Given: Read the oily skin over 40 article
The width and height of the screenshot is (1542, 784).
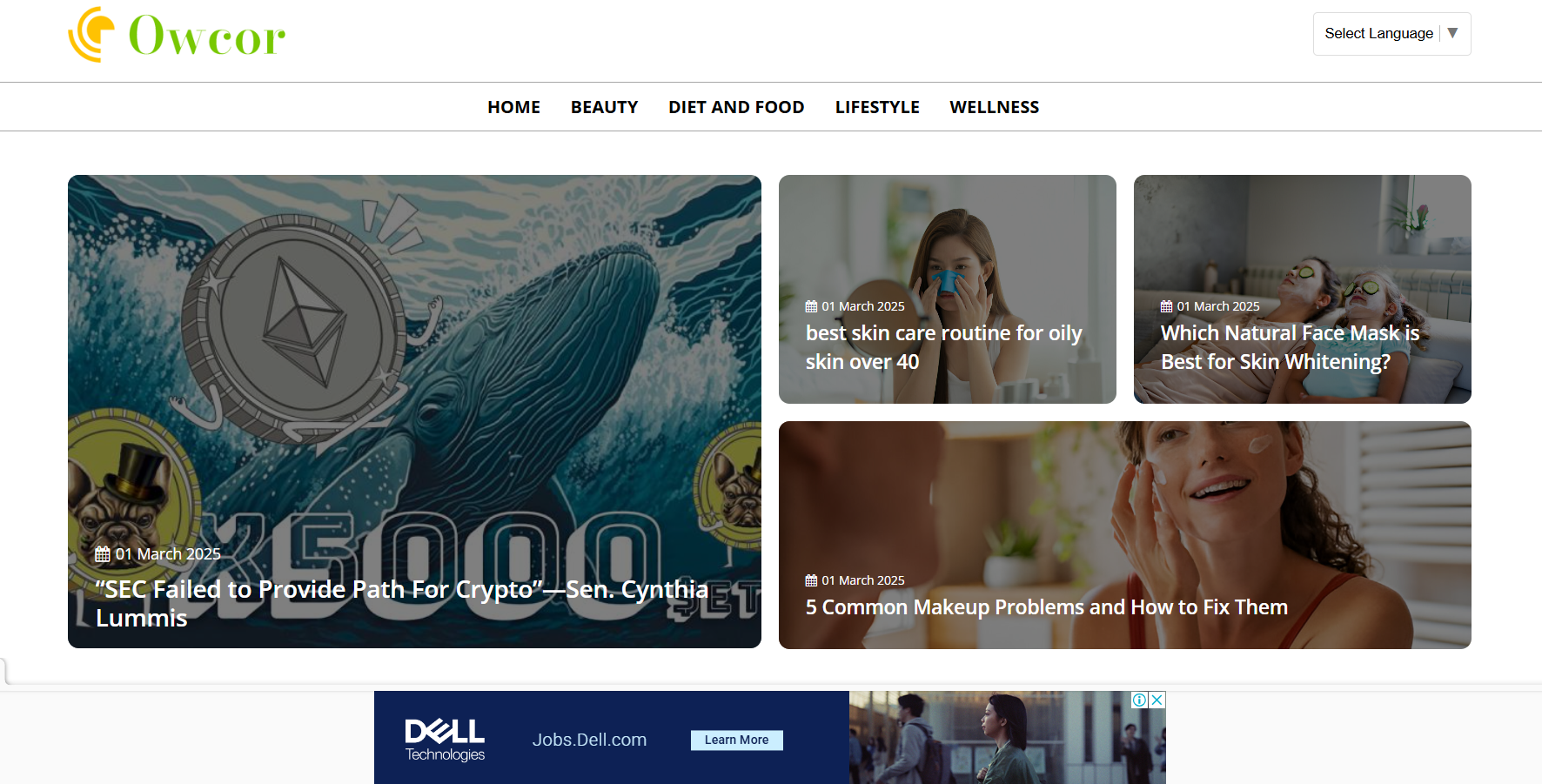Looking at the screenshot, I should (x=943, y=347).
